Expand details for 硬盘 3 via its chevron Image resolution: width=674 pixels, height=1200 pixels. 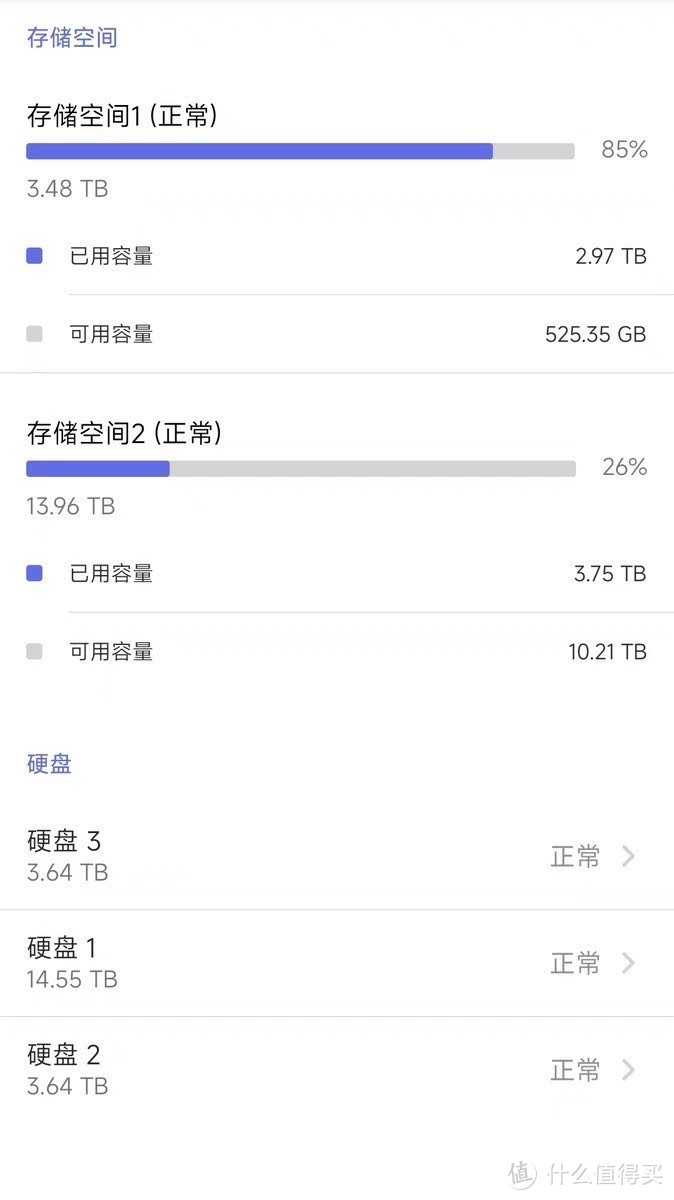click(629, 856)
